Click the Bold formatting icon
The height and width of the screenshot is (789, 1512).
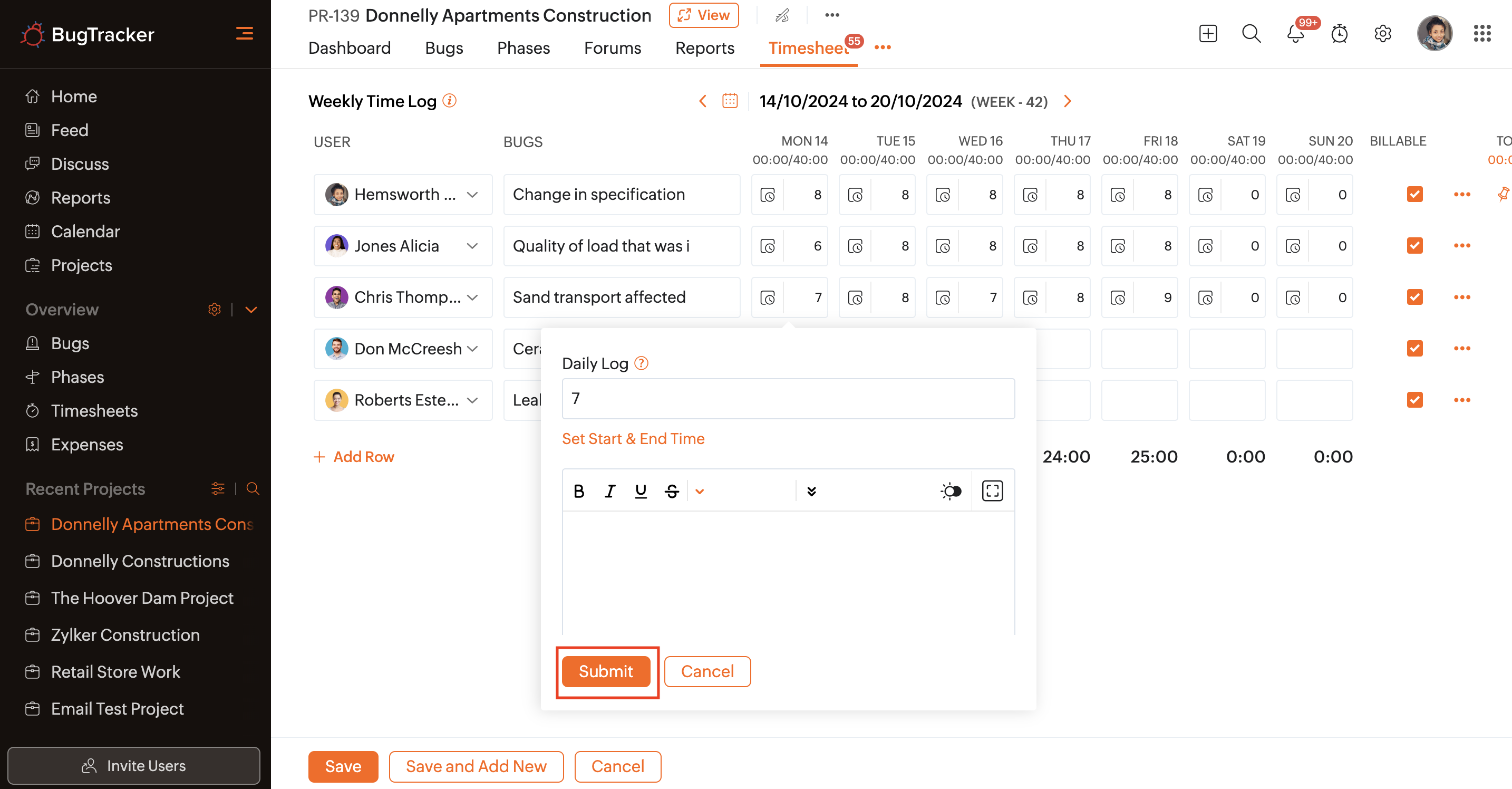point(579,491)
